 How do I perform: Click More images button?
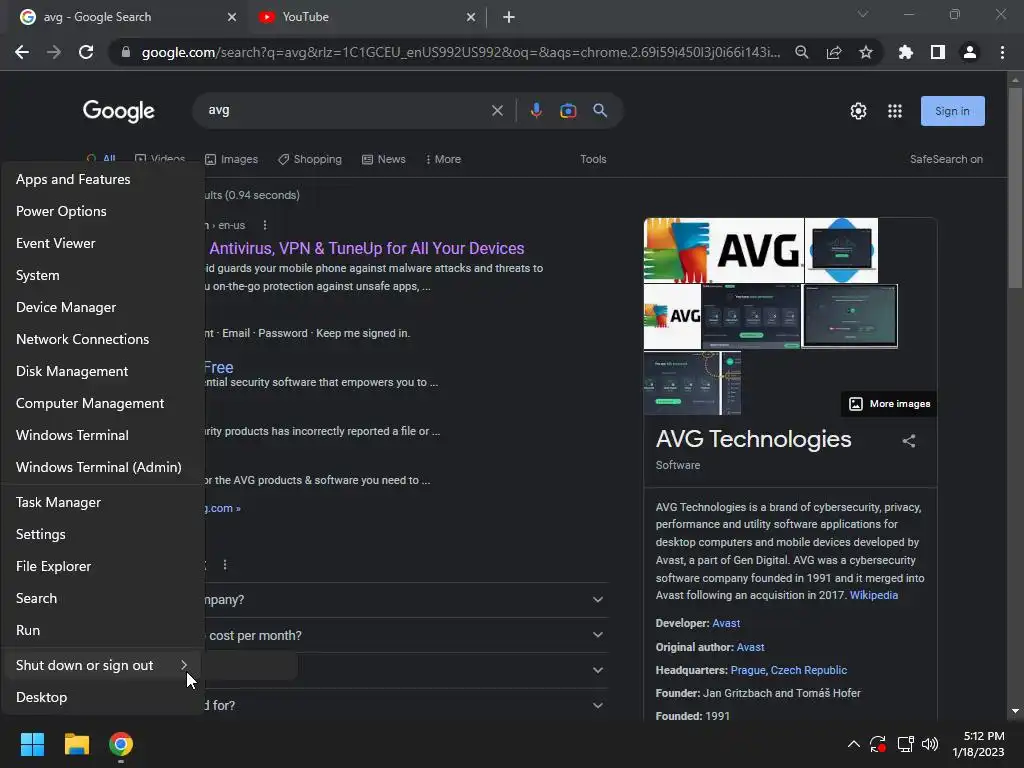click(889, 404)
